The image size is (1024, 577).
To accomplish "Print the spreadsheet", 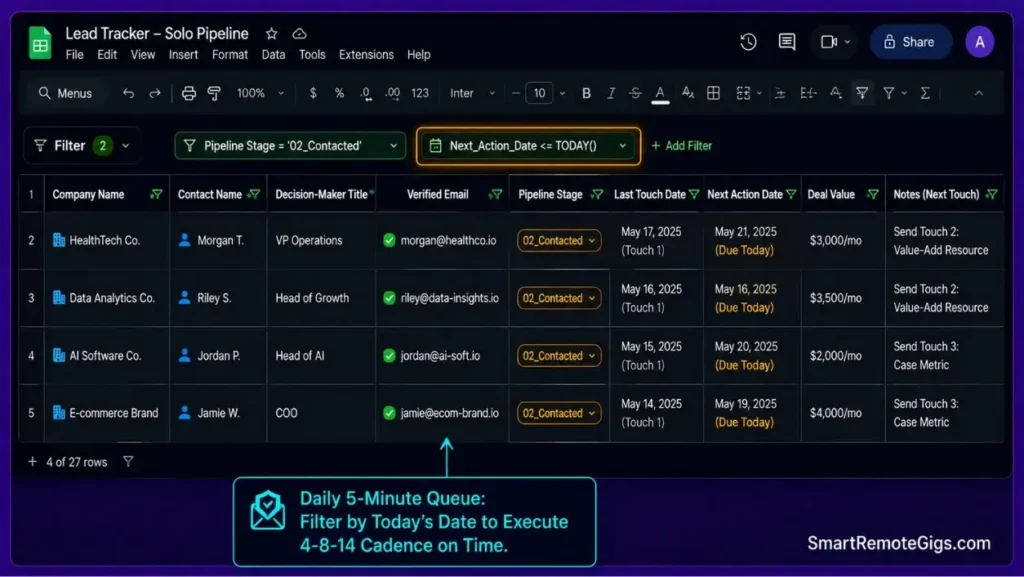I will pyautogui.click(x=189, y=93).
